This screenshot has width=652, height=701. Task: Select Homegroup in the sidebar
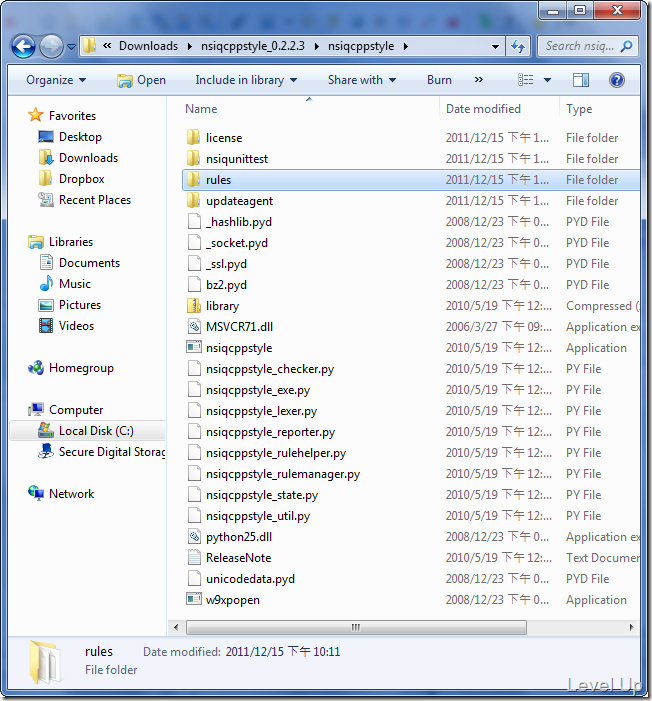(71, 368)
